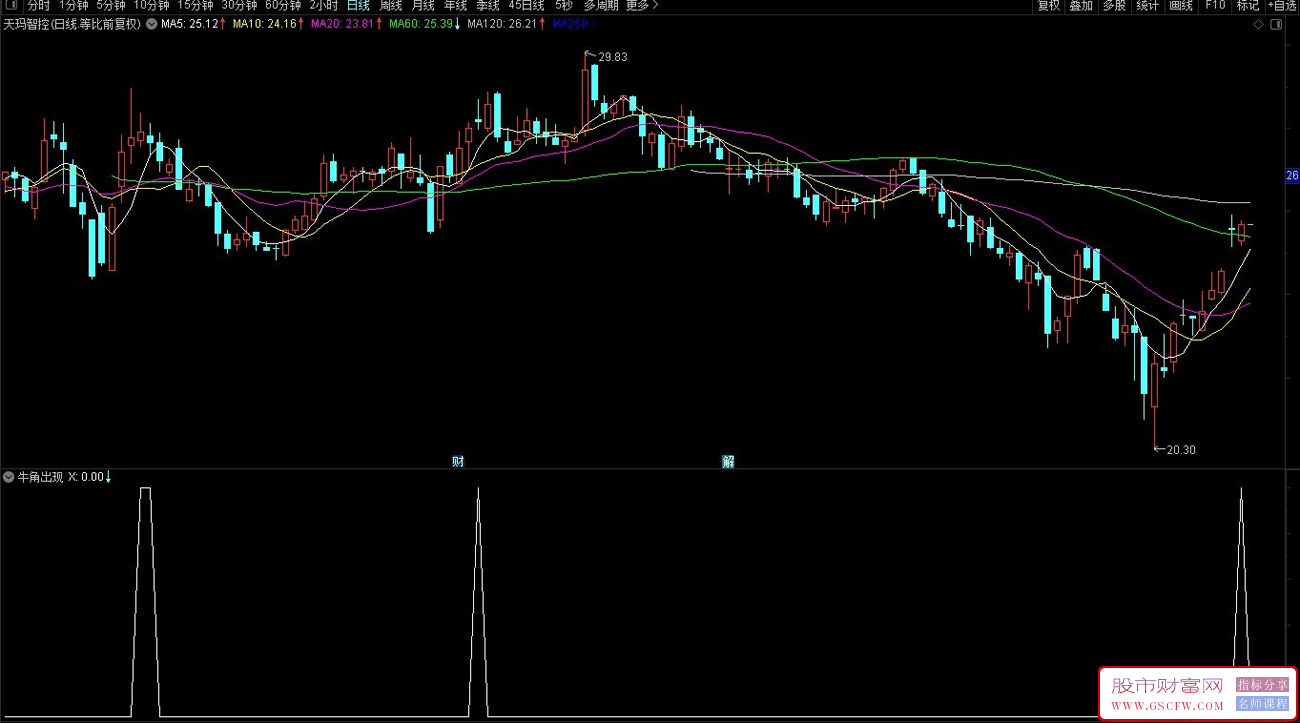This screenshot has height=723, width=1300.
Task: Select the 1分钟 period
Action: (74, 6)
